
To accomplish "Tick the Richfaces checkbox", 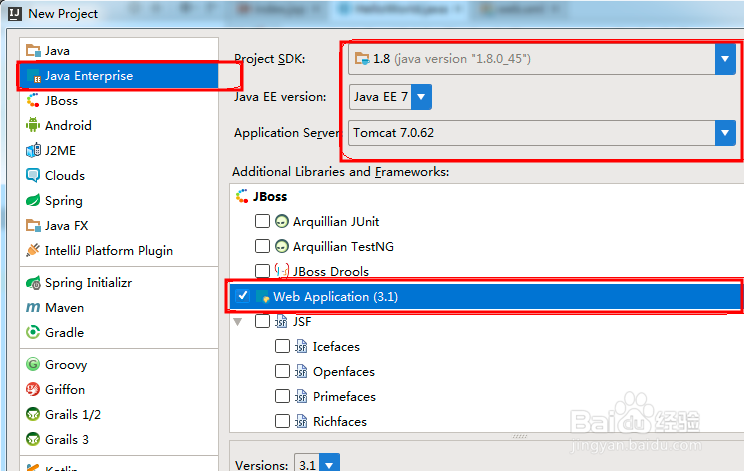I will point(282,421).
